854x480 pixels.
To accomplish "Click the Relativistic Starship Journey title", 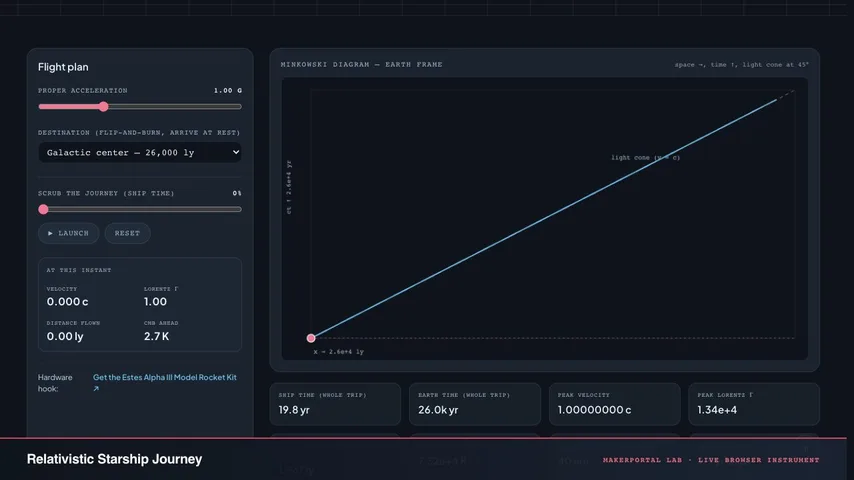I will pos(114,459).
